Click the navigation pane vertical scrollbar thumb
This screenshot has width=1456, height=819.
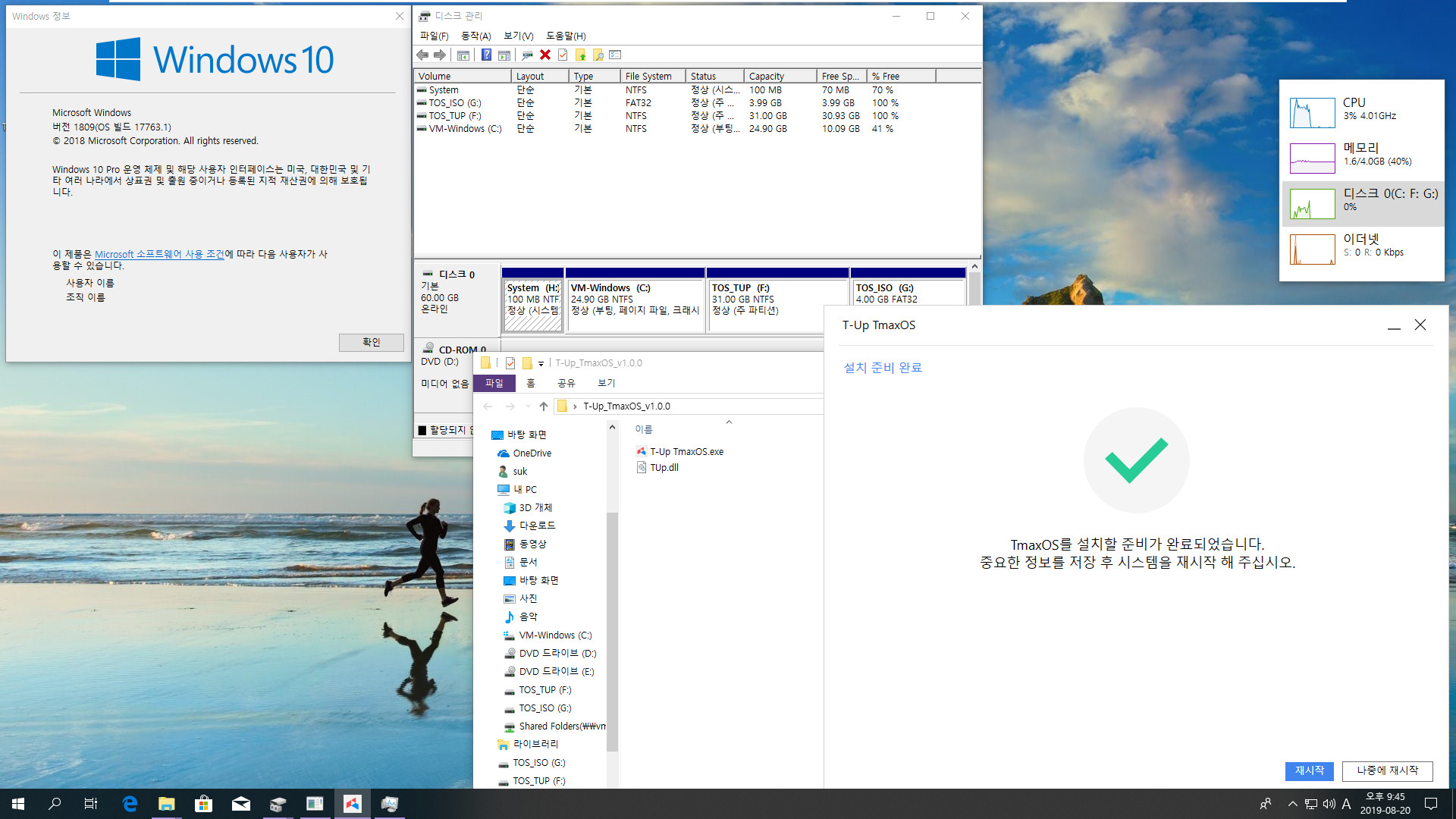[612, 631]
